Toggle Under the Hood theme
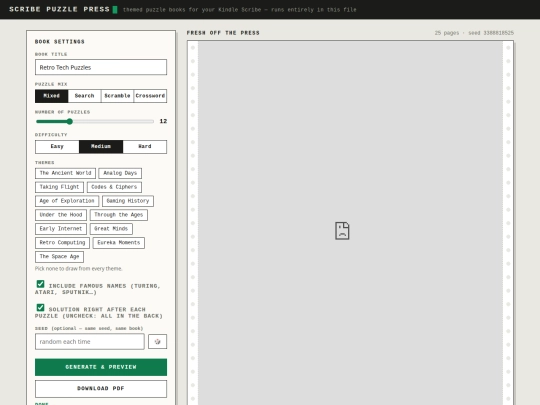Viewport: 540px width, 405px height. pos(61,215)
